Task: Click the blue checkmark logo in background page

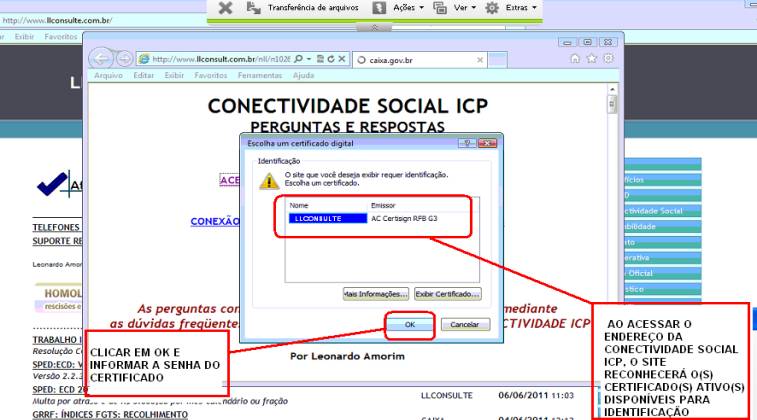Action: coord(53,184)
